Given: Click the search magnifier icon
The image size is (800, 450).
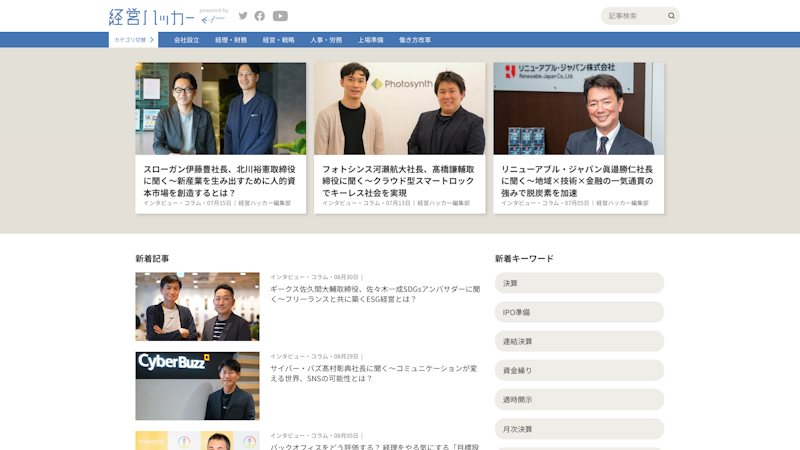Looking at the screenshot, I should point(671,16).
